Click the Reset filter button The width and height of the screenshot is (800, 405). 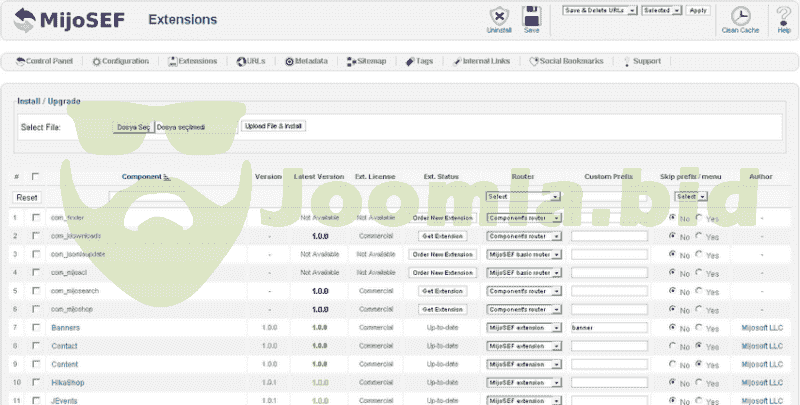tap(27, 198)
